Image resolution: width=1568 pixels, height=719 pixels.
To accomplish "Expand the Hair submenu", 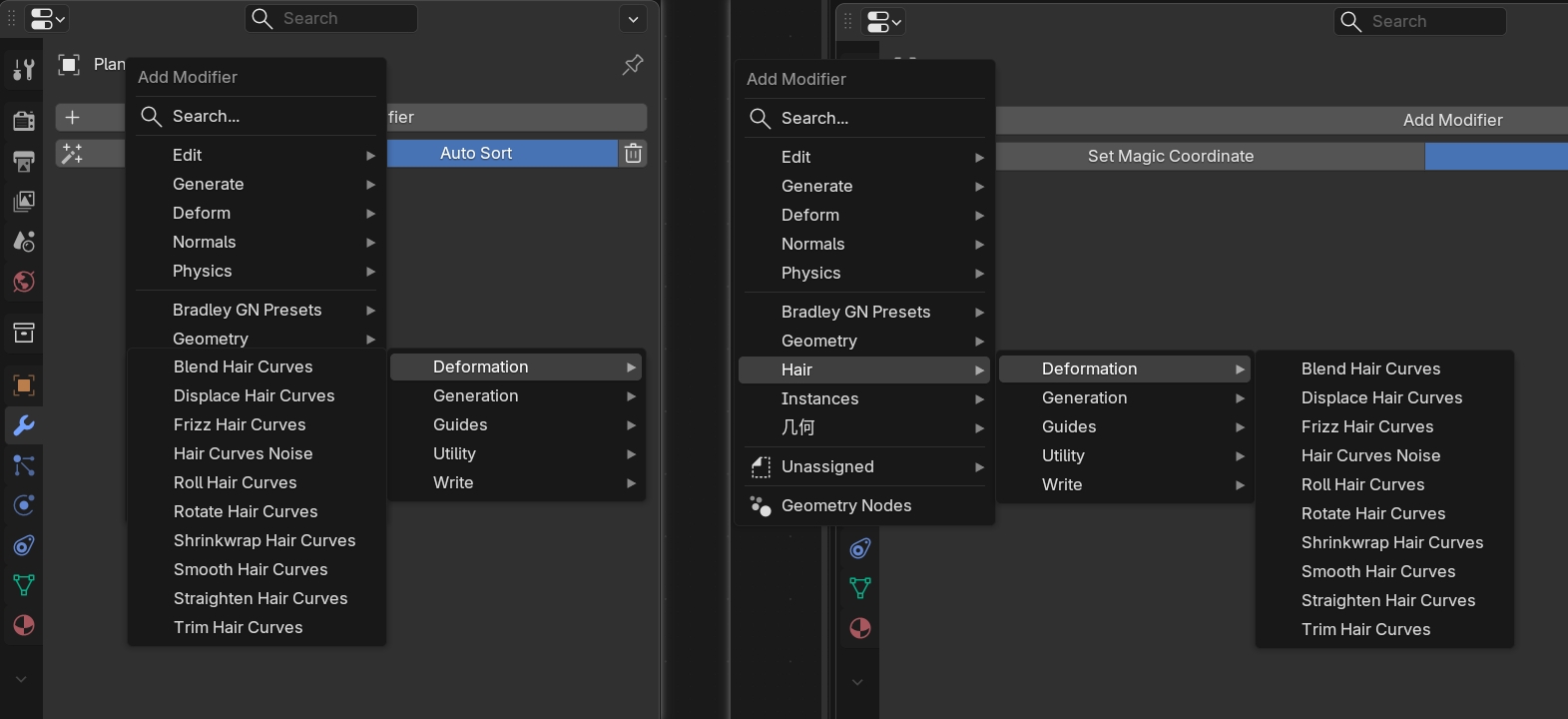I will point(864,369).
